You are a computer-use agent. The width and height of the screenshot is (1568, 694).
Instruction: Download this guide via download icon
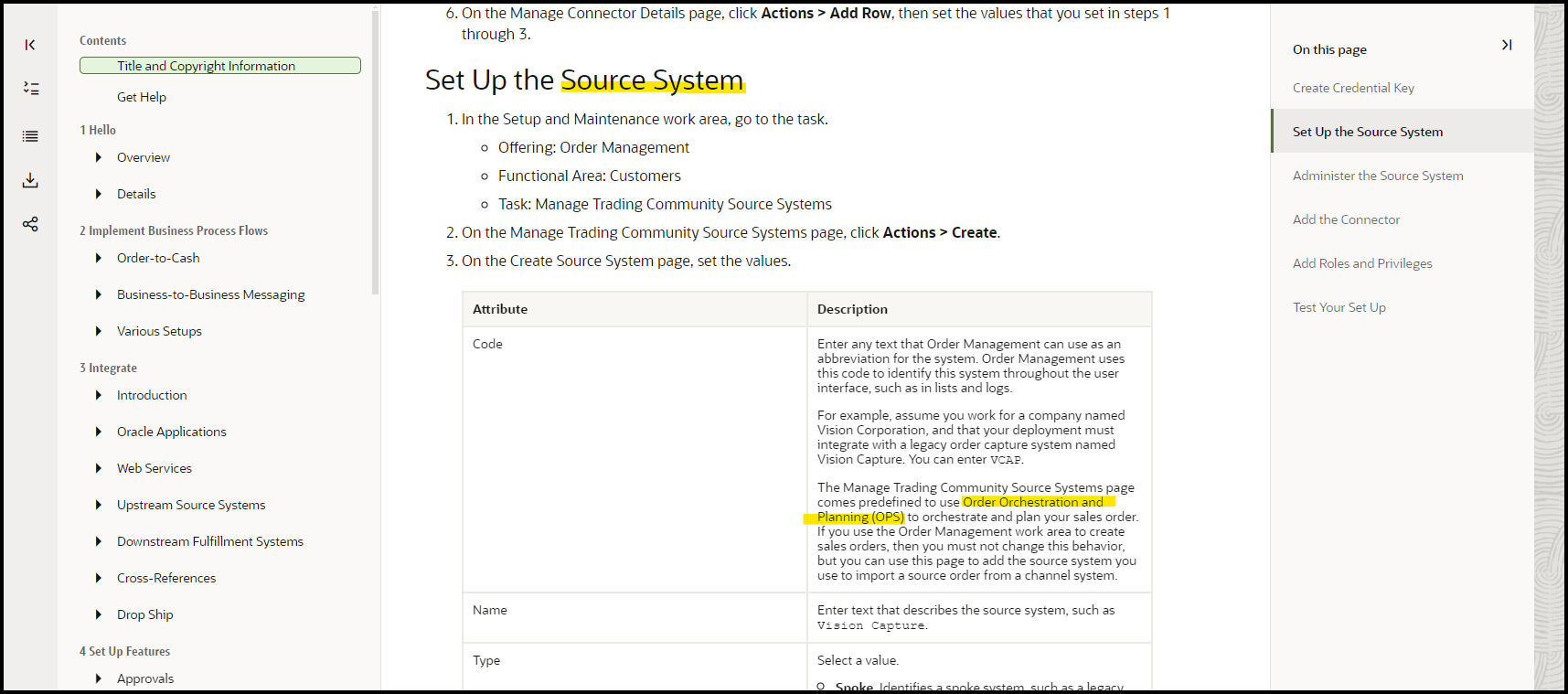point(30,180)
